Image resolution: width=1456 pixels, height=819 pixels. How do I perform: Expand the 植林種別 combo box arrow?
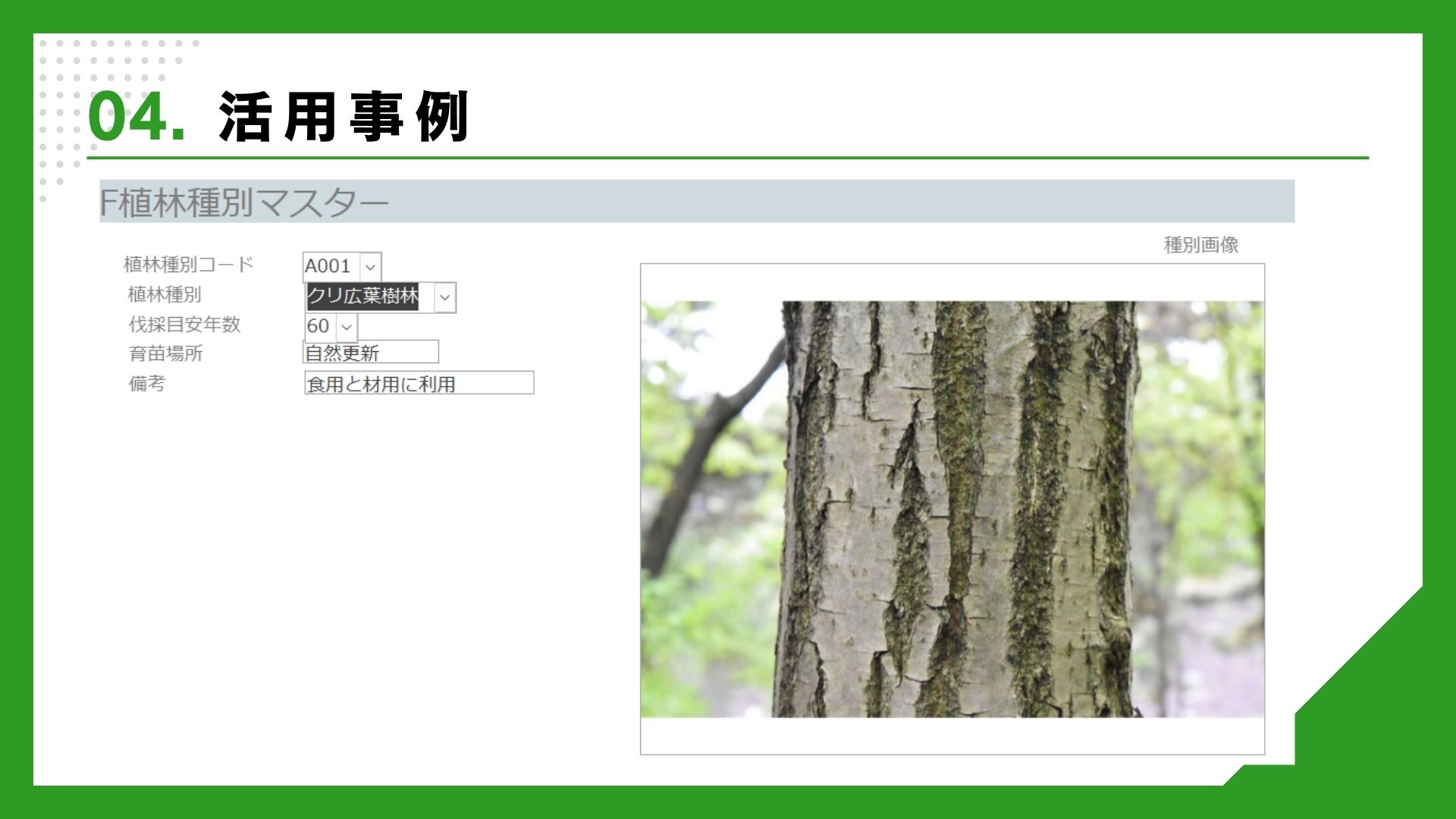tap(445, 297)
